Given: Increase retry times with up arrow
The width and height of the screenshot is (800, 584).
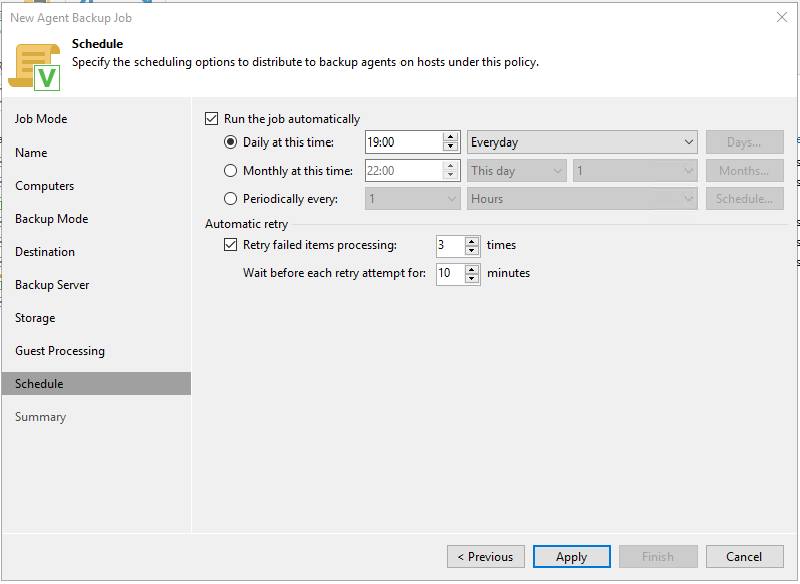Looking at the screenshot, I should coord(472,241).
